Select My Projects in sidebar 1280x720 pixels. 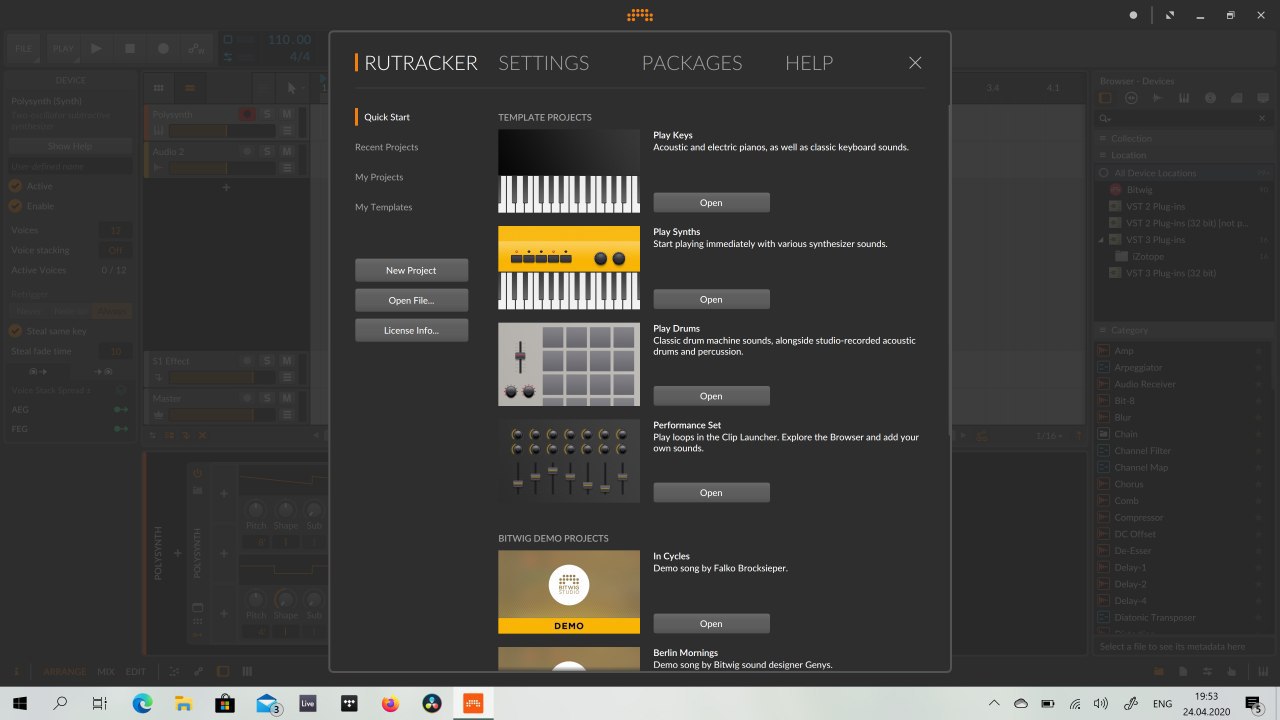[379, 177]
